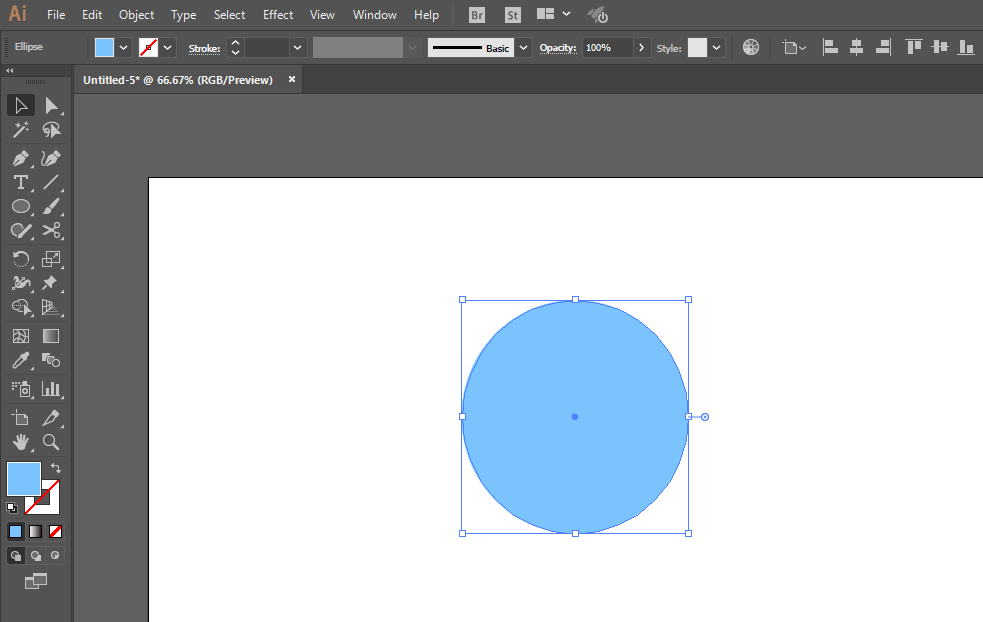Click the blue fill swatch in toolbox
The height and width of the screenshot is (622, 983).
click(x=24, y=479)
